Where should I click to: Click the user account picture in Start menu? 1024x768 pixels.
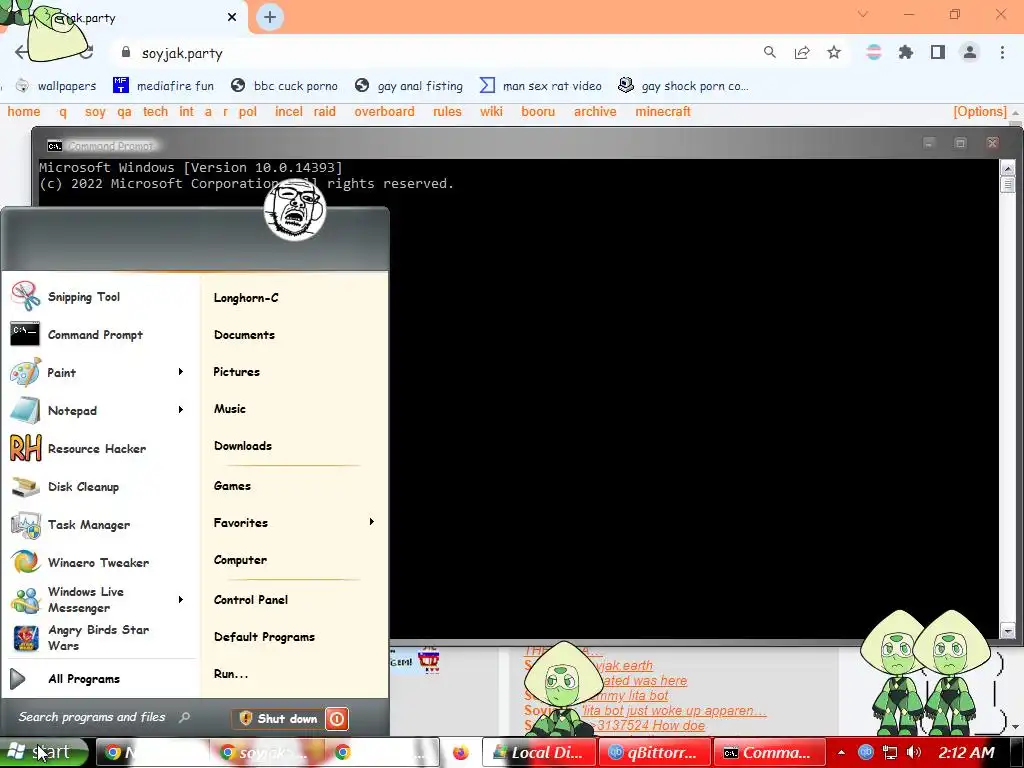(x=295, y=209)
